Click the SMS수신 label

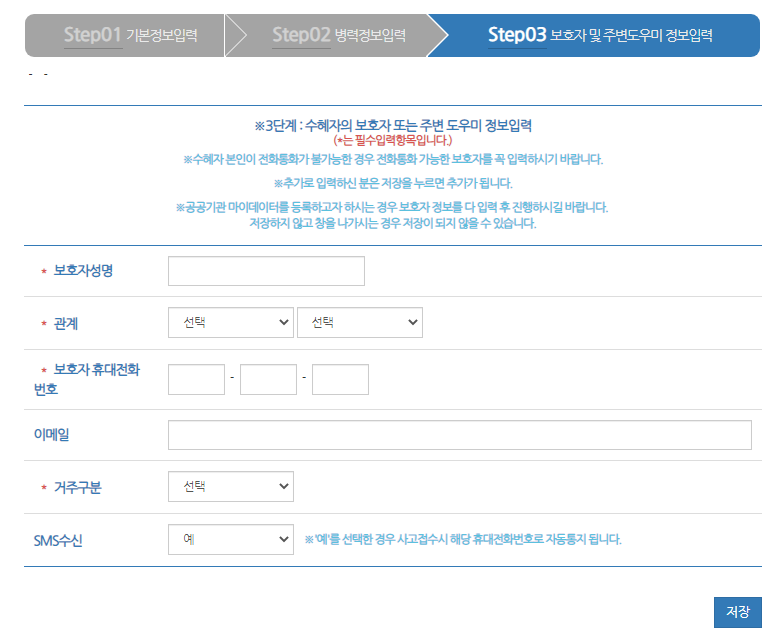click(x=58, y=541)
